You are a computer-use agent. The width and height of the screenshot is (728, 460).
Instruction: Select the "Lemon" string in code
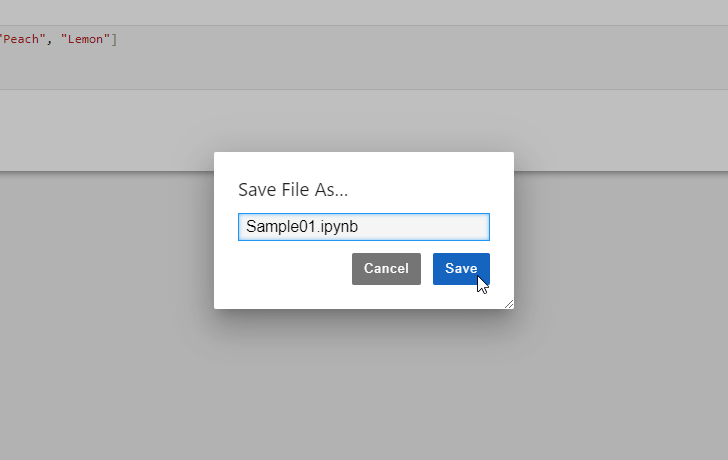point(85,39)
